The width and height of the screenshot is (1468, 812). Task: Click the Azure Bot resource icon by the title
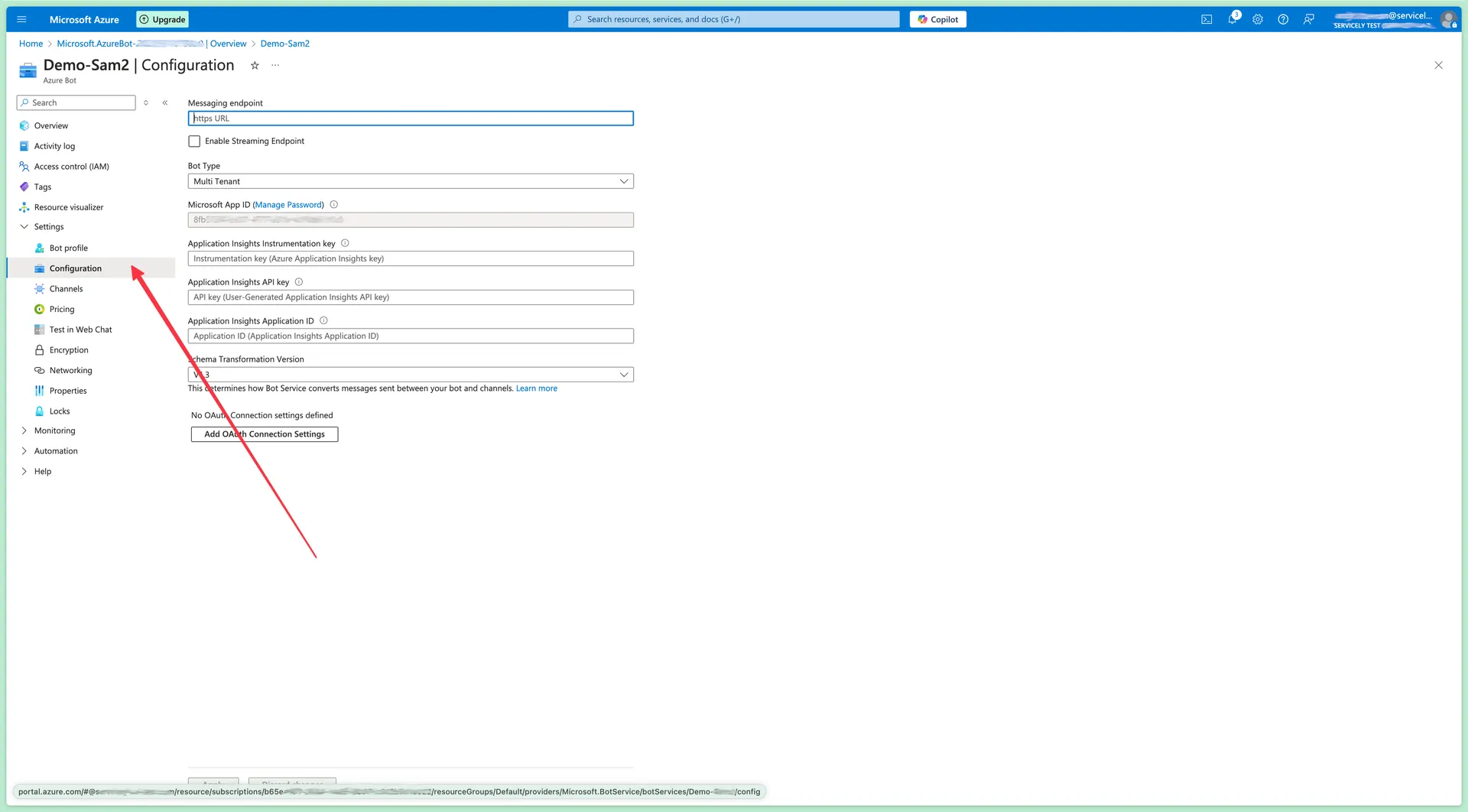click(x=28, y=70)
